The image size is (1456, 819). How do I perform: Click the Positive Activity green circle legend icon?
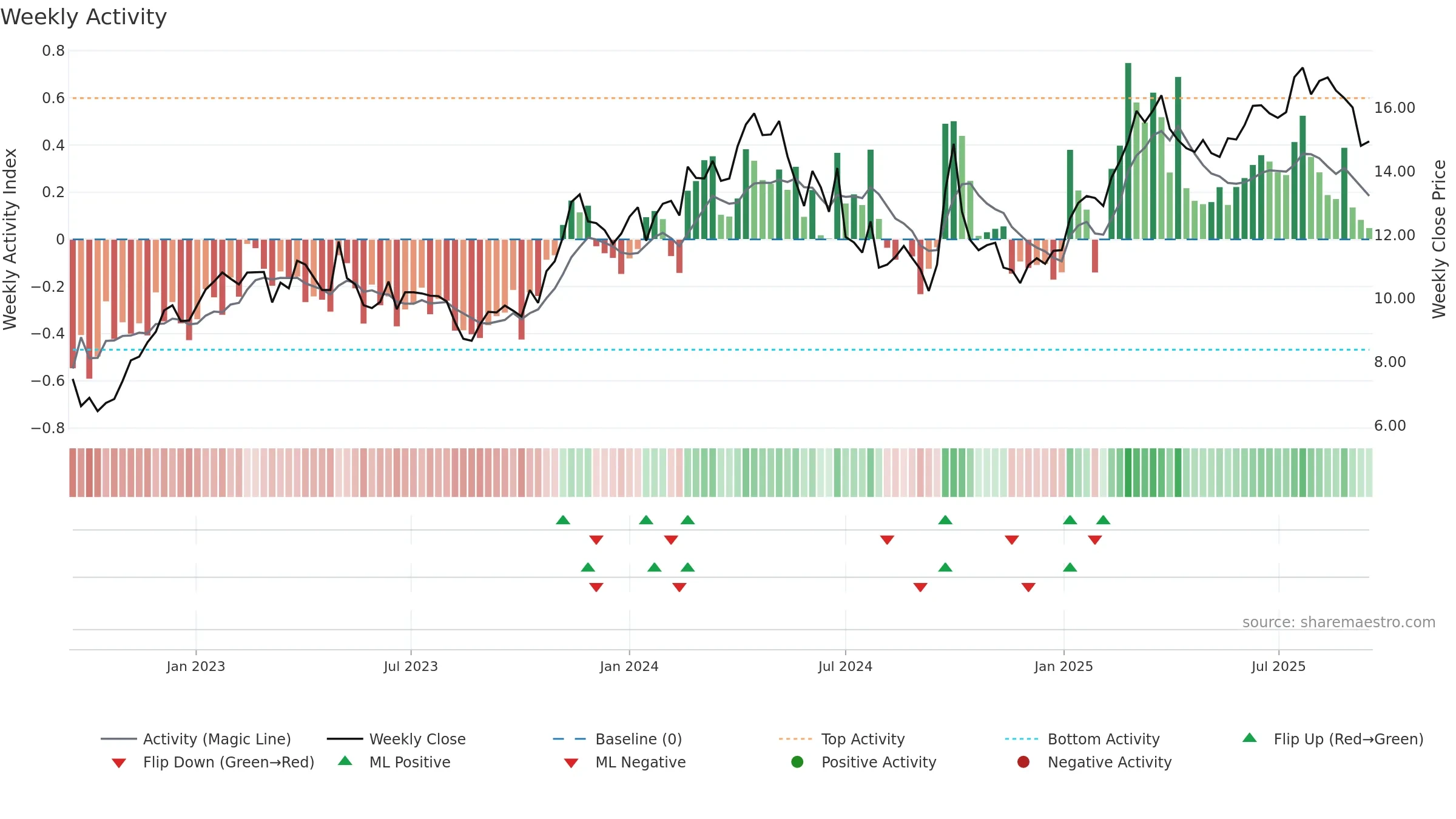pos(797,762)
